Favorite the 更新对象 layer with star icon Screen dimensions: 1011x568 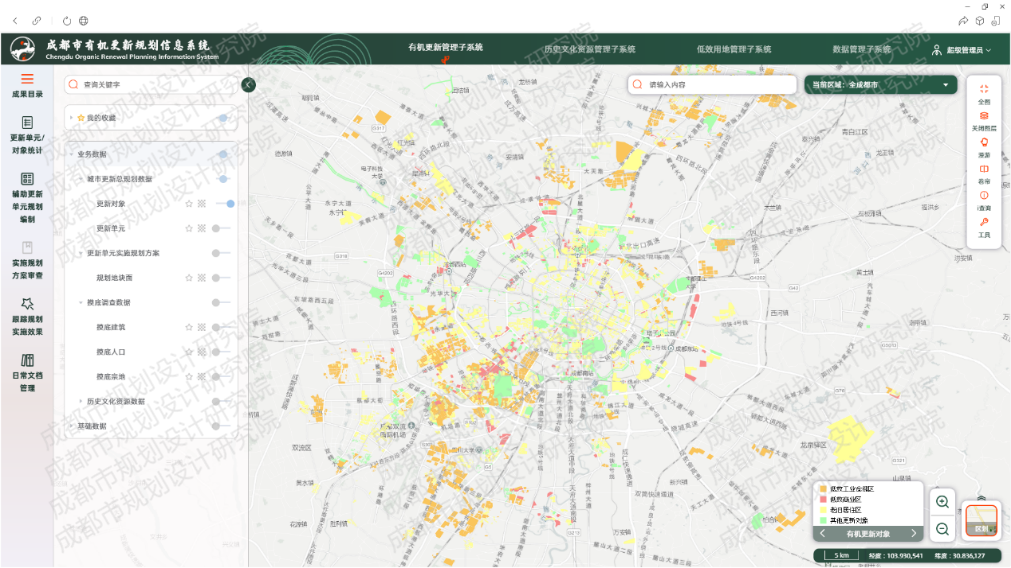[189, 204]
